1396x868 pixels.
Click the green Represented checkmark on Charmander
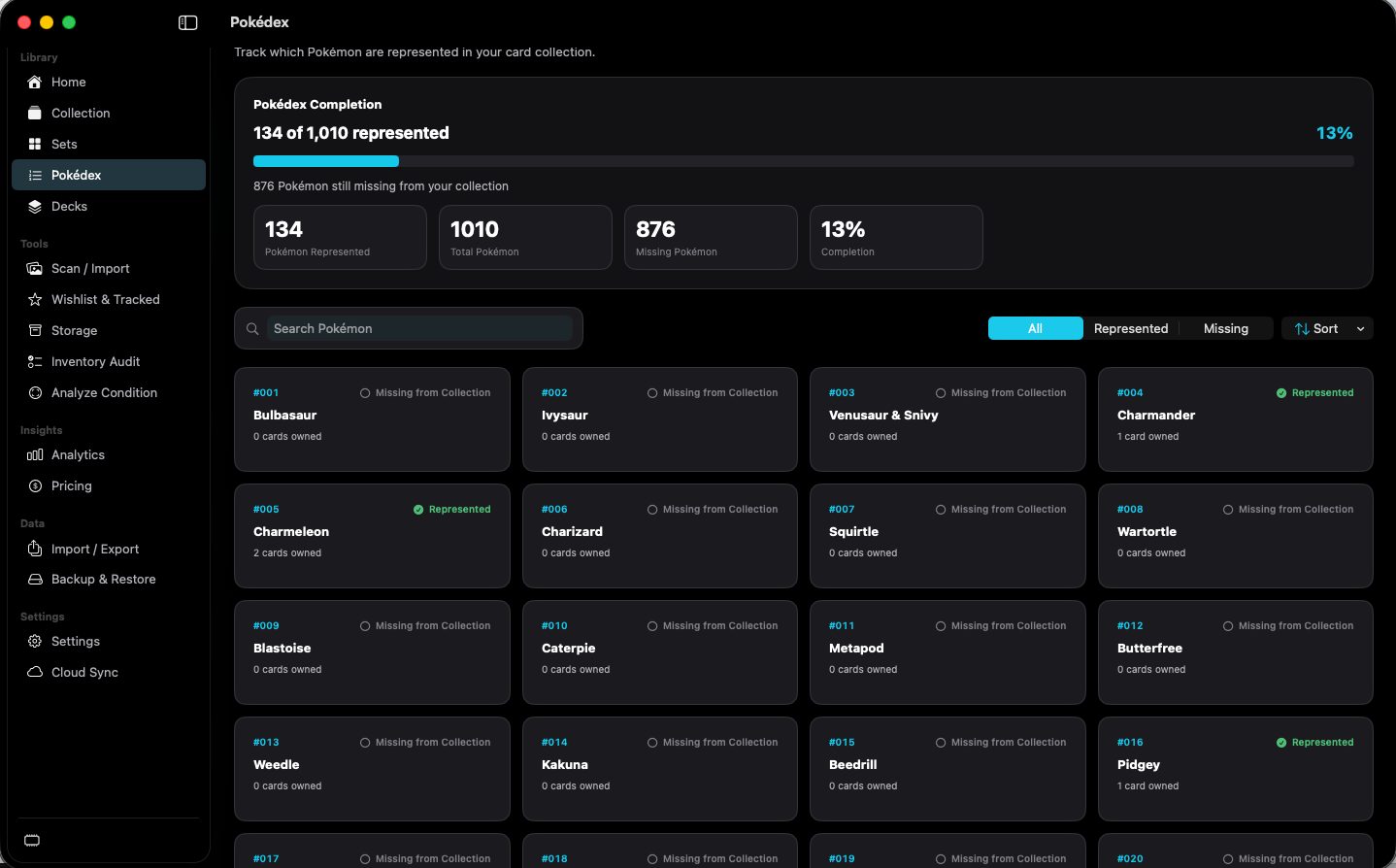click(x=1281, y=393)
